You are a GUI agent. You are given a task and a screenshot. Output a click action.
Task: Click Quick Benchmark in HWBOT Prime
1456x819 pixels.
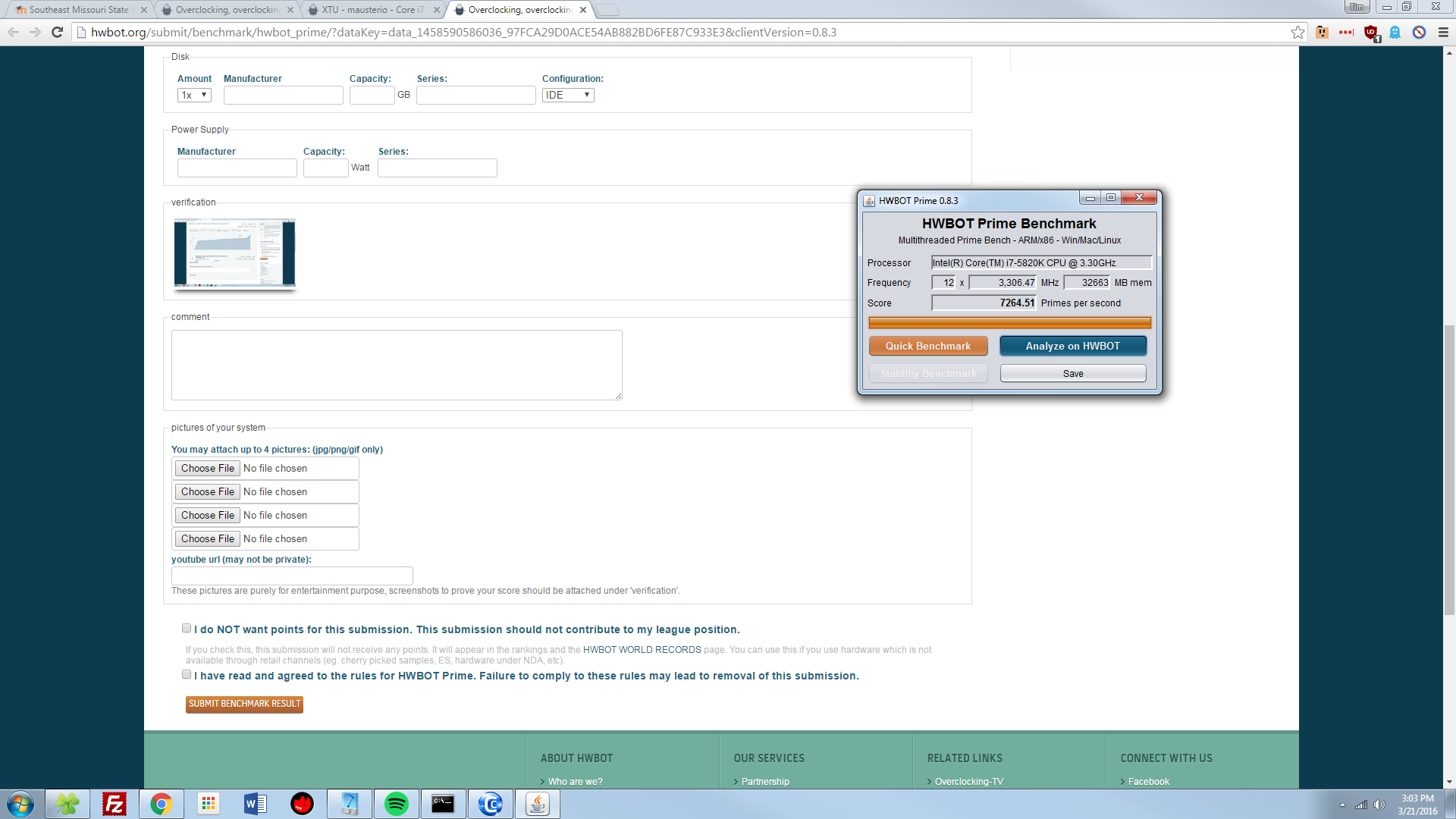click(x=928, y=346)
